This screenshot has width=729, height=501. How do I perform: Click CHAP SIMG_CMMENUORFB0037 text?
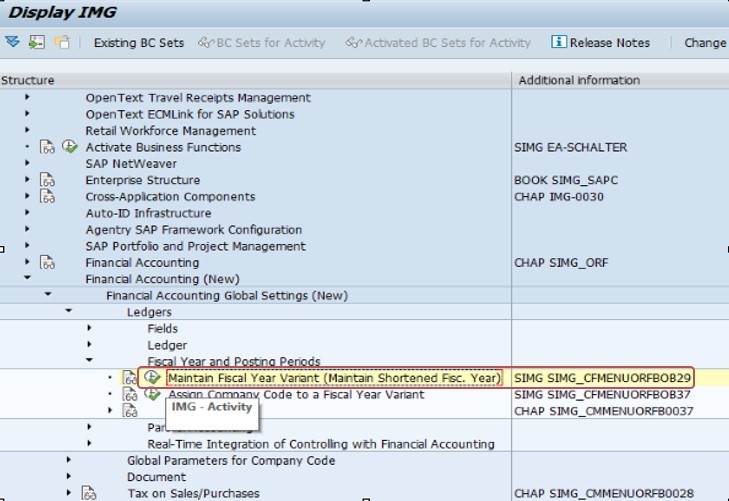pos(604,411)
